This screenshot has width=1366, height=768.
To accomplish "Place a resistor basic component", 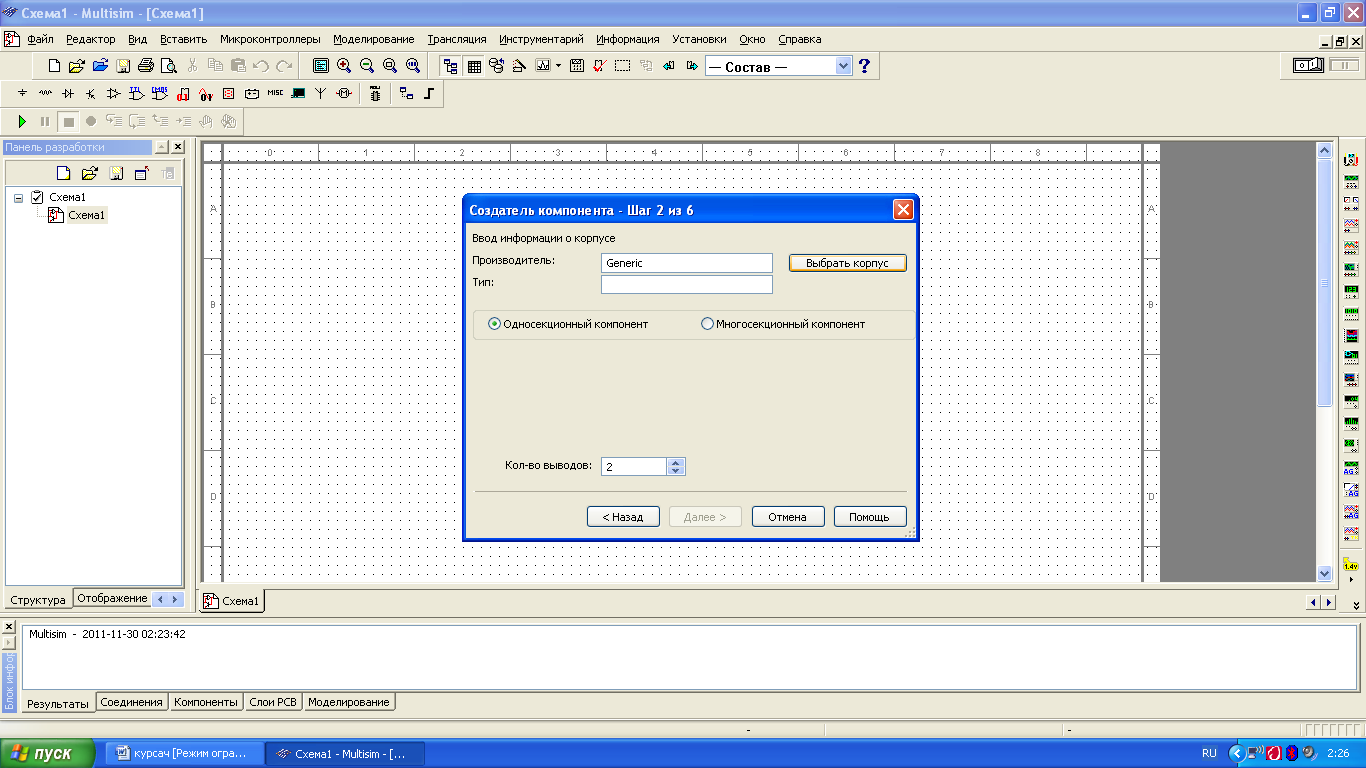I will (x=45, y=94).
